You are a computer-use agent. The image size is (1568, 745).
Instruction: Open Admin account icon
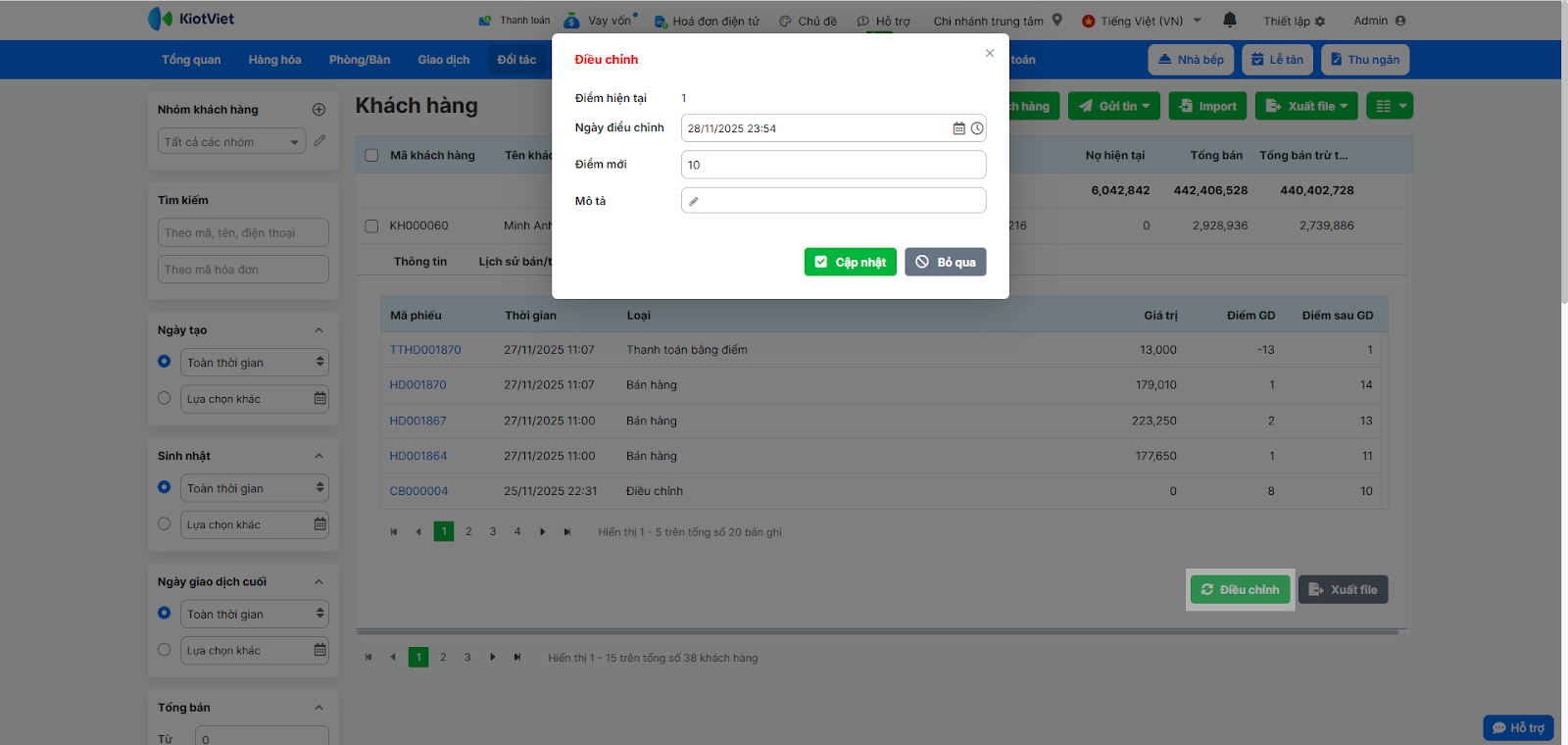1400,21
